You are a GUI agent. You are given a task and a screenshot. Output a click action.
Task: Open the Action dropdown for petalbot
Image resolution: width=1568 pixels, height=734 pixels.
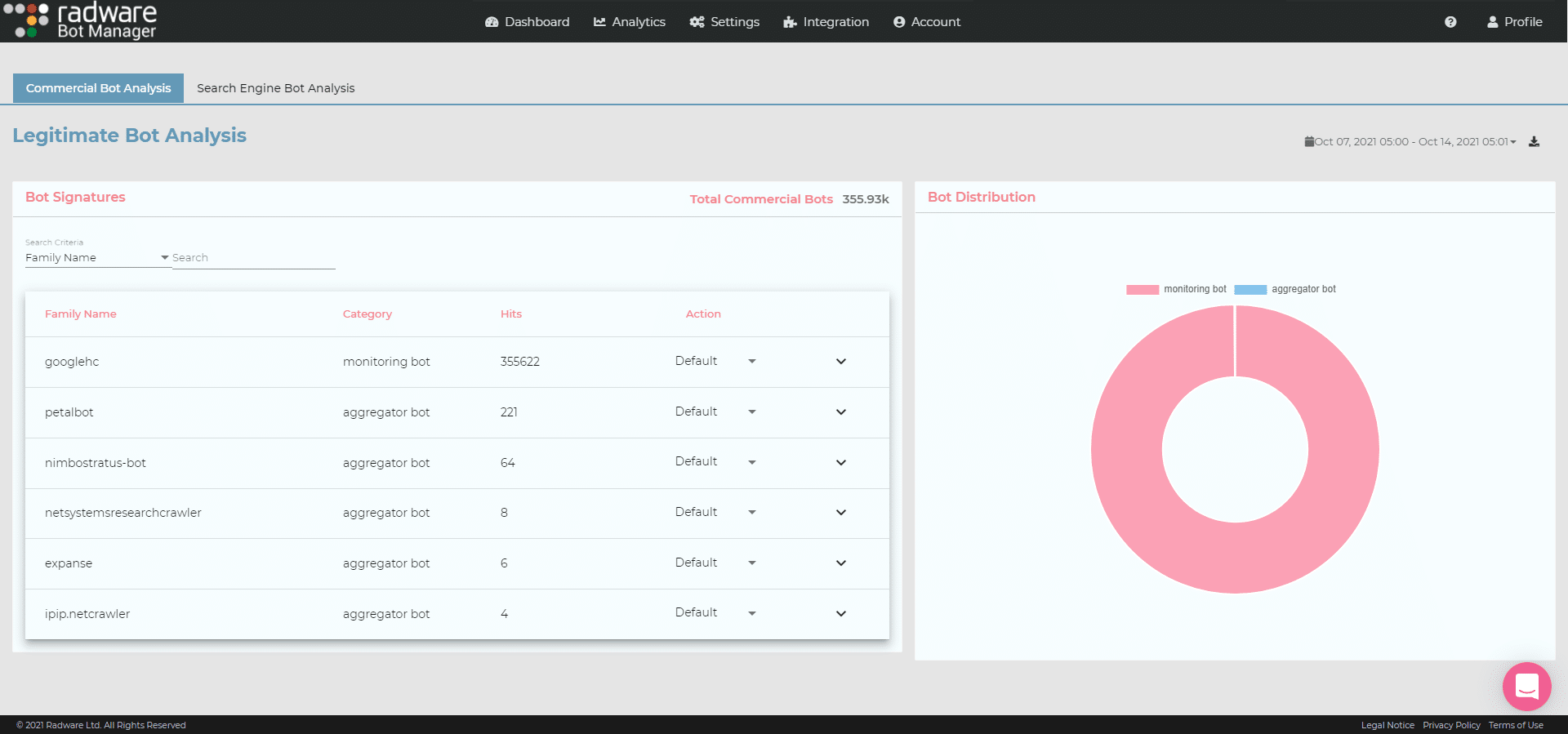coord(715,411)
